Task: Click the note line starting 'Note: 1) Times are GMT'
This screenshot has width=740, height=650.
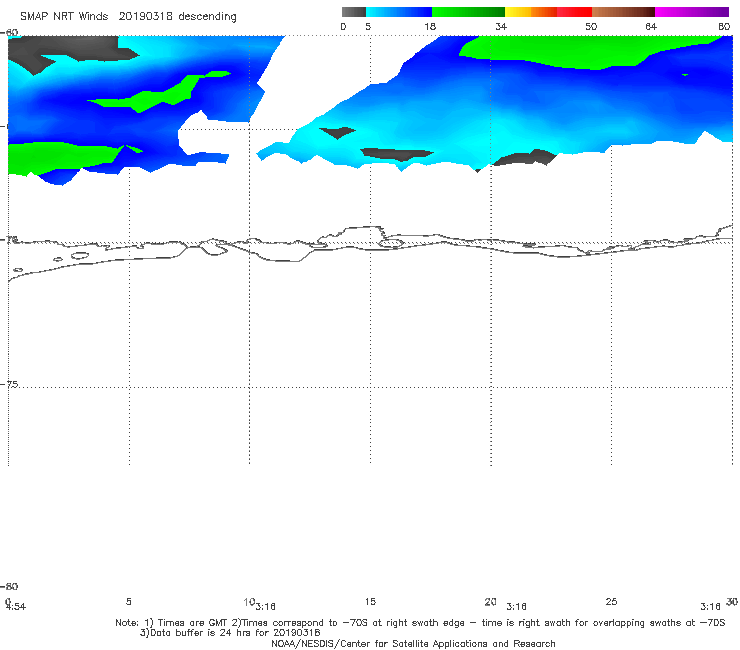Action: [x=420, y=623]
